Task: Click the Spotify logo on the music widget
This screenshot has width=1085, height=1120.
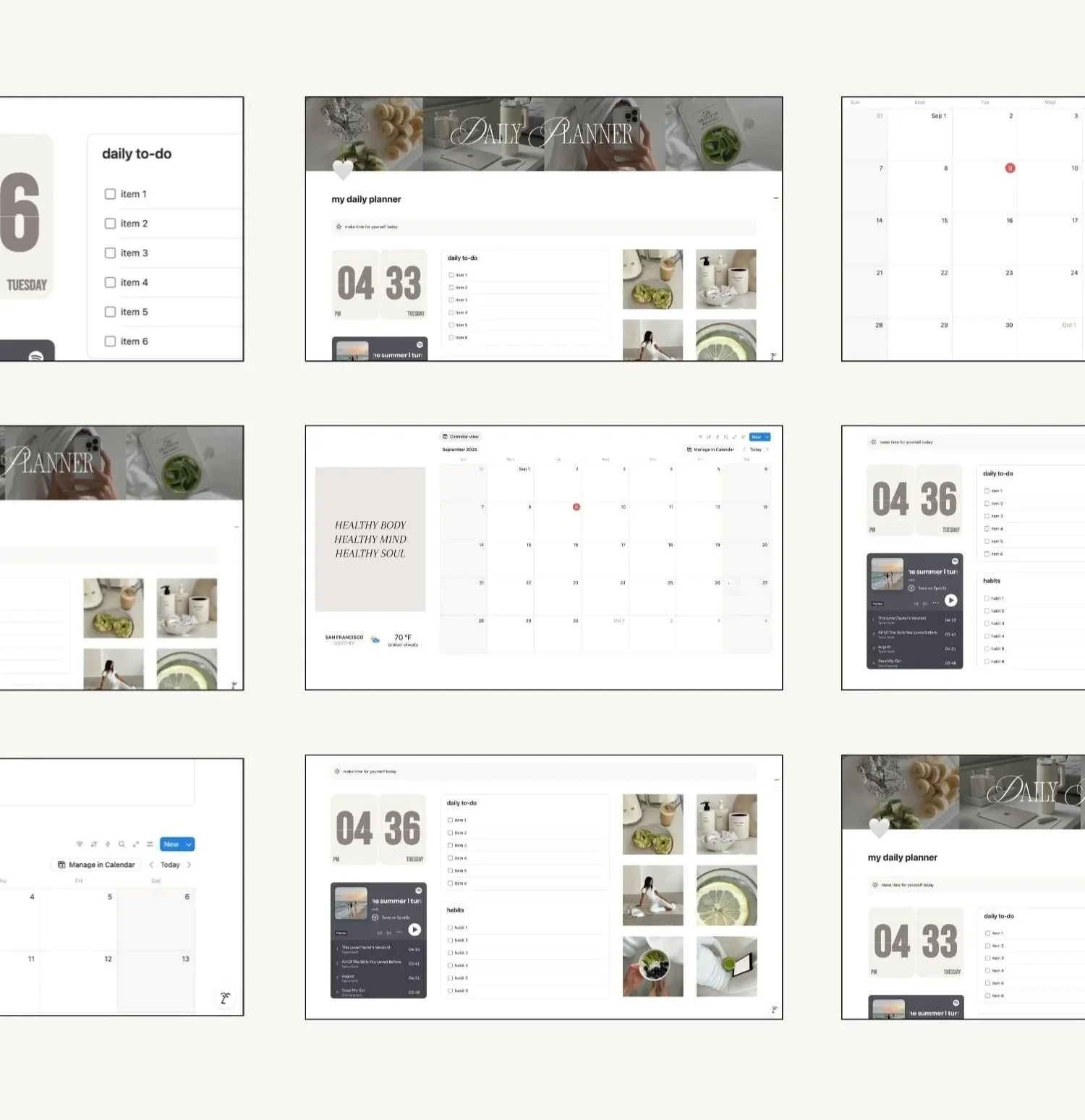Action: (418, 890)
